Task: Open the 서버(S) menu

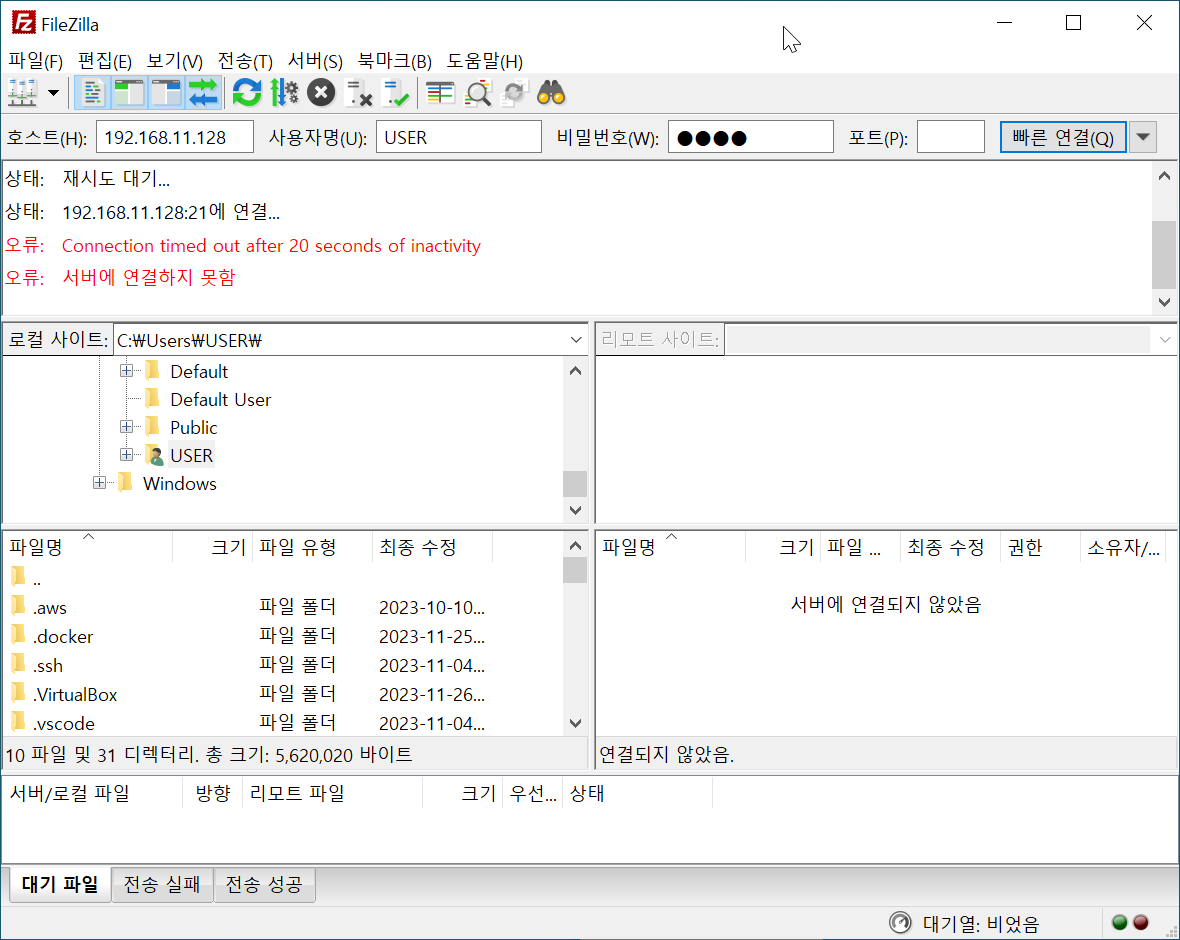Action: click(x=315, y=61)
